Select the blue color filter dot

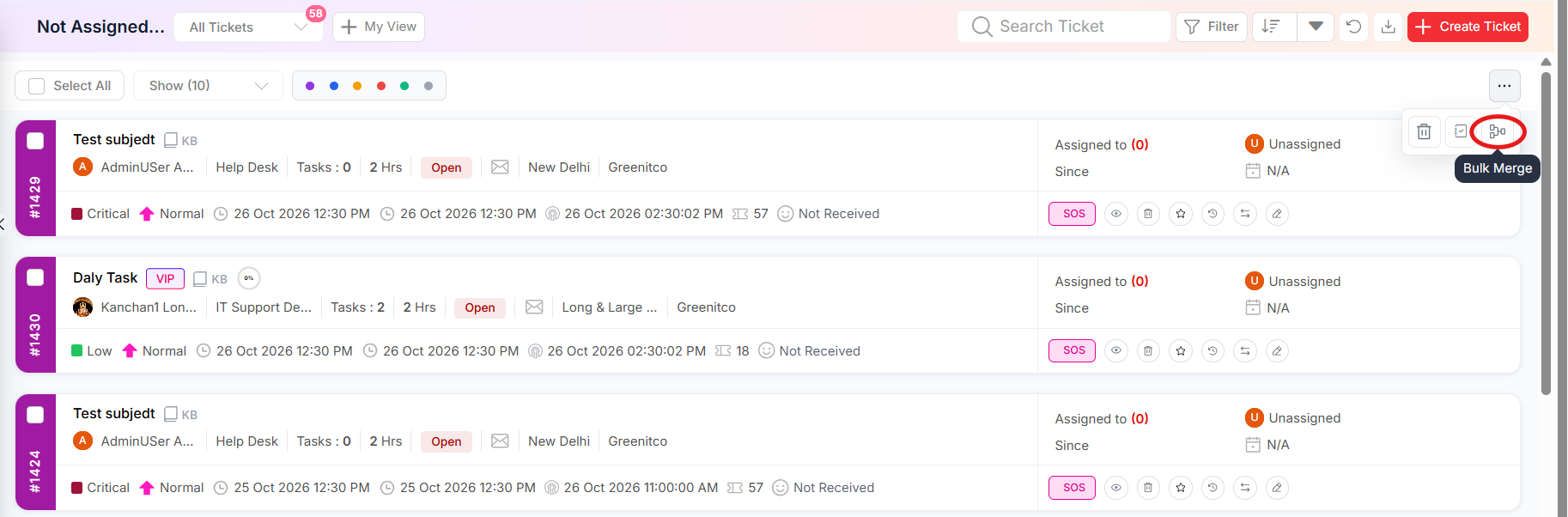pyautogui.click(x=334, y=86)
